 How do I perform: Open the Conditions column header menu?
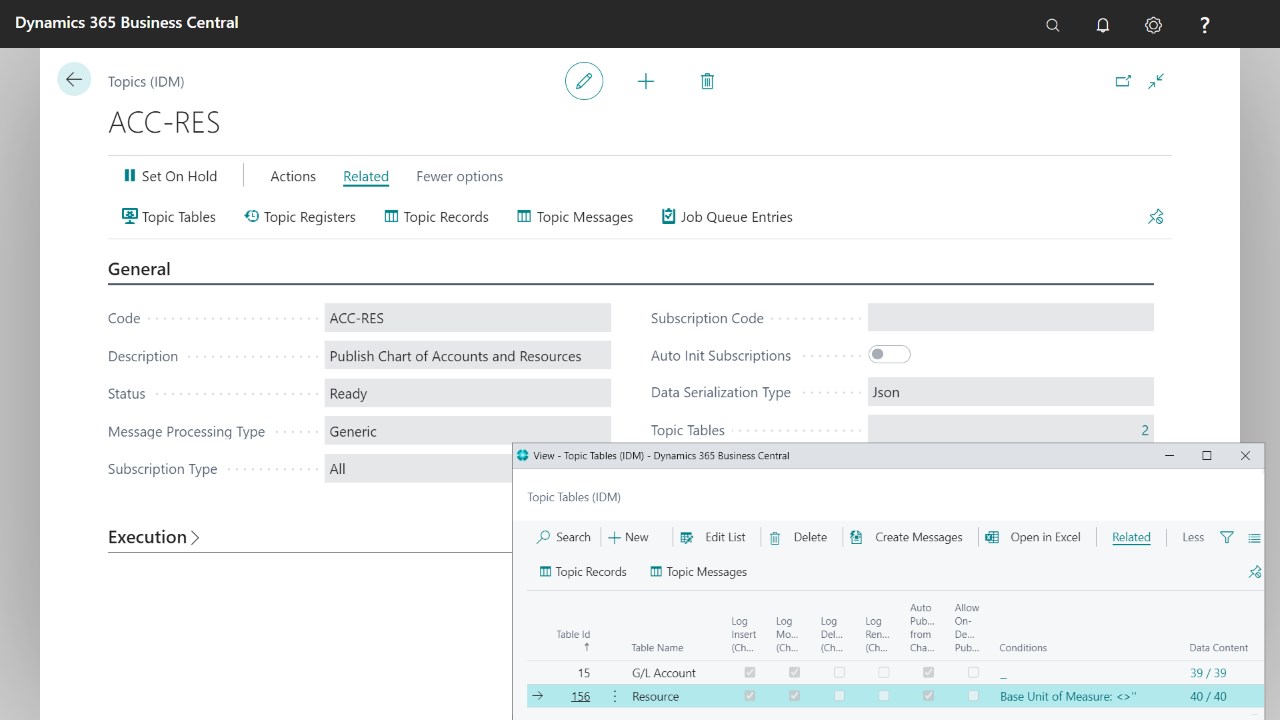point(1023,648)
